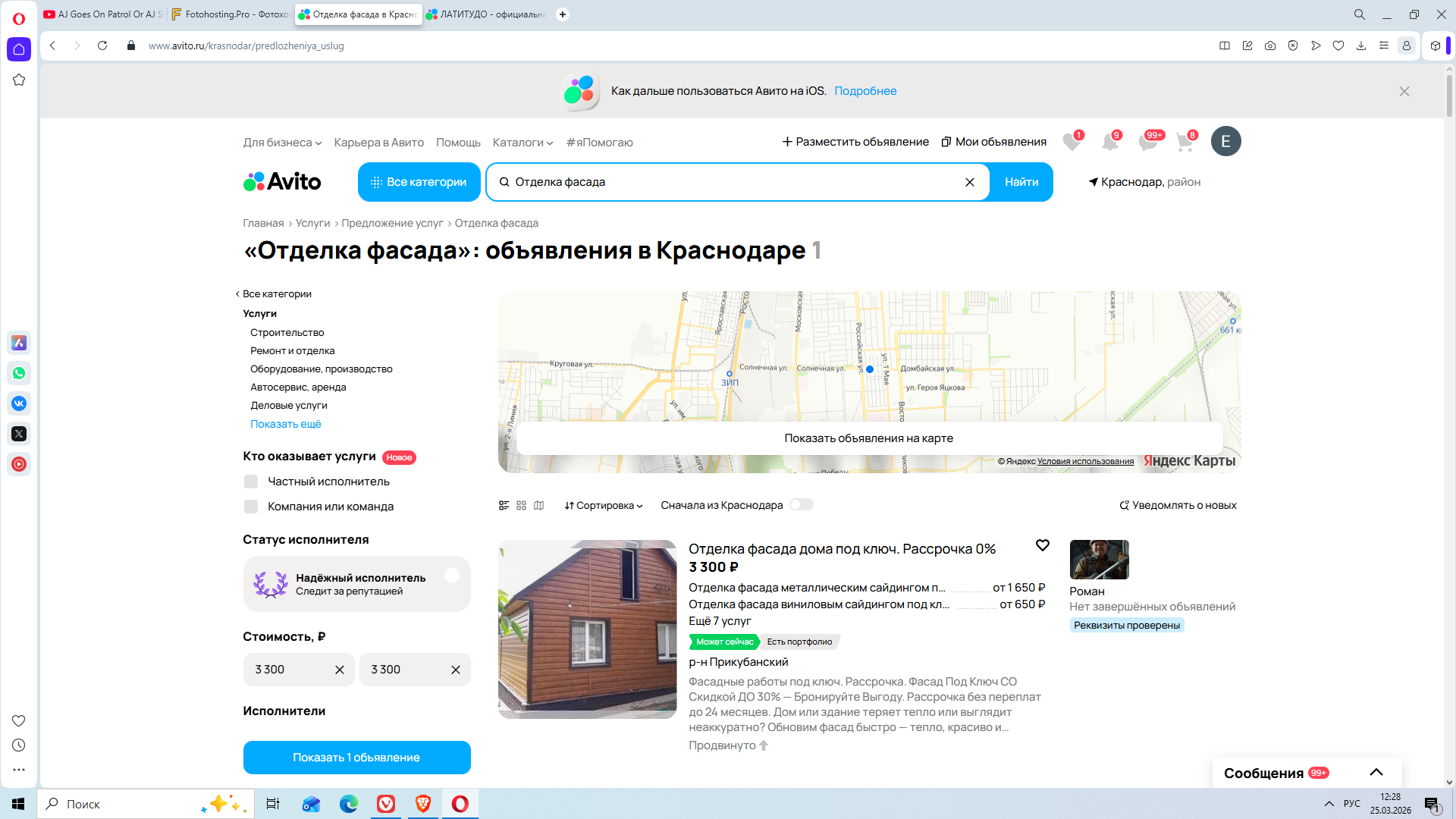Viewport: 1456px width, 819px height.
Task: Expand the Сортировка dropdown
Action: pyautogui.click(x=604, y=506)
